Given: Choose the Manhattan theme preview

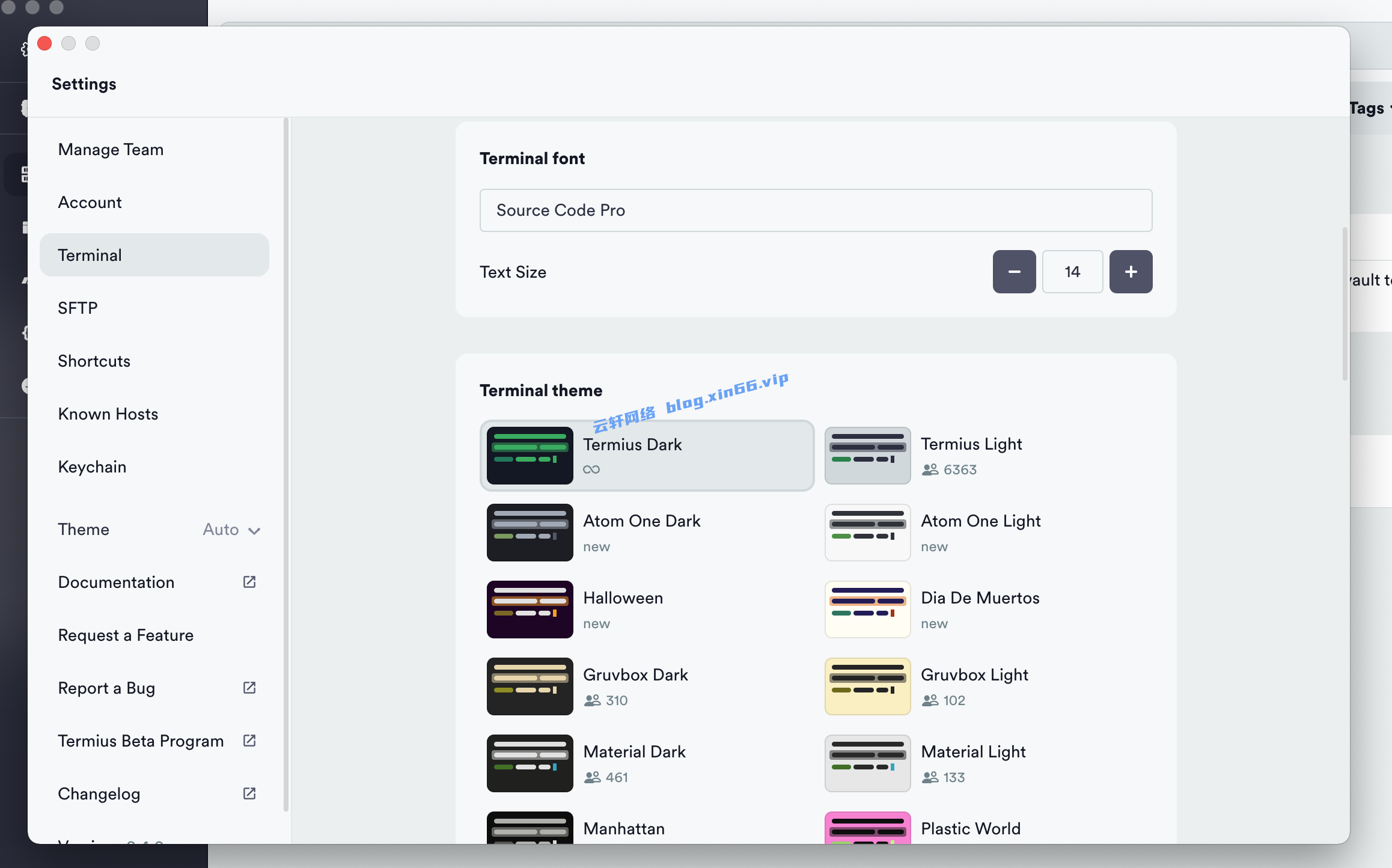Looking at the screenshot, I should [530, 828].
